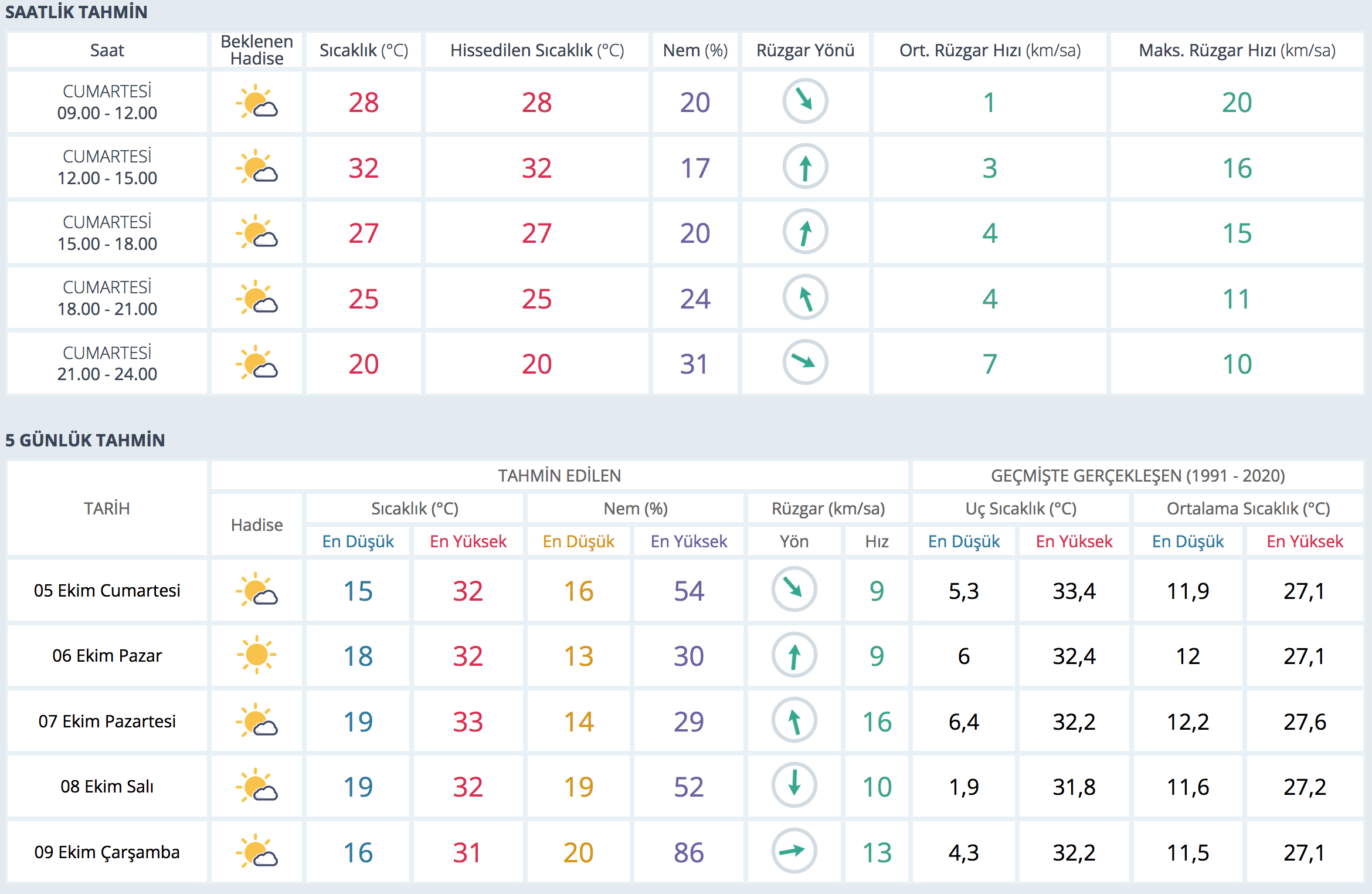This screenshot has width=1372, height=894.
Task: Click the 'Maks. Rüzgar Hızı' column header
Action: tap(1237, 50)
